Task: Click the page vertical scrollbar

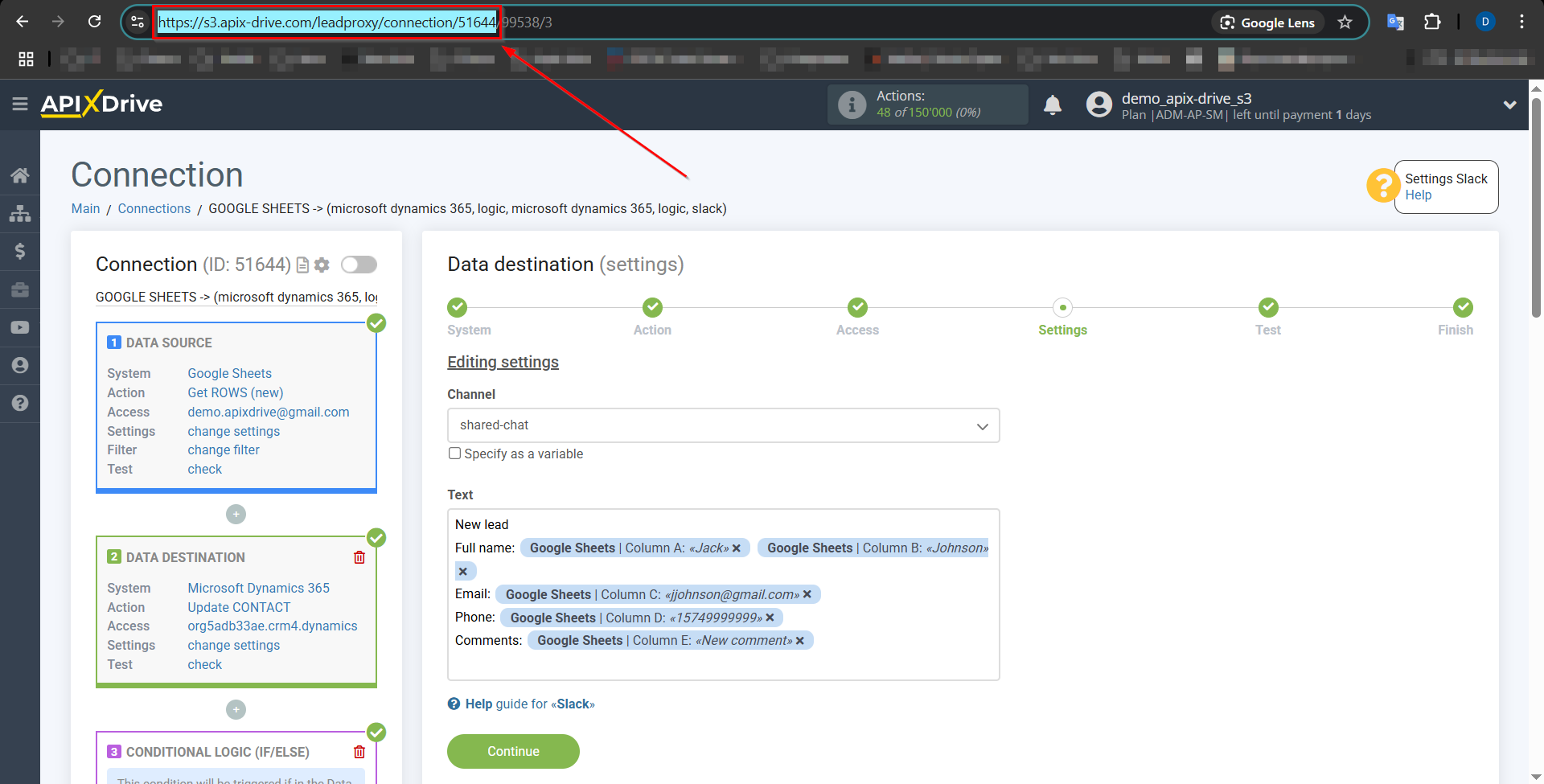Action: point(1536,209)
